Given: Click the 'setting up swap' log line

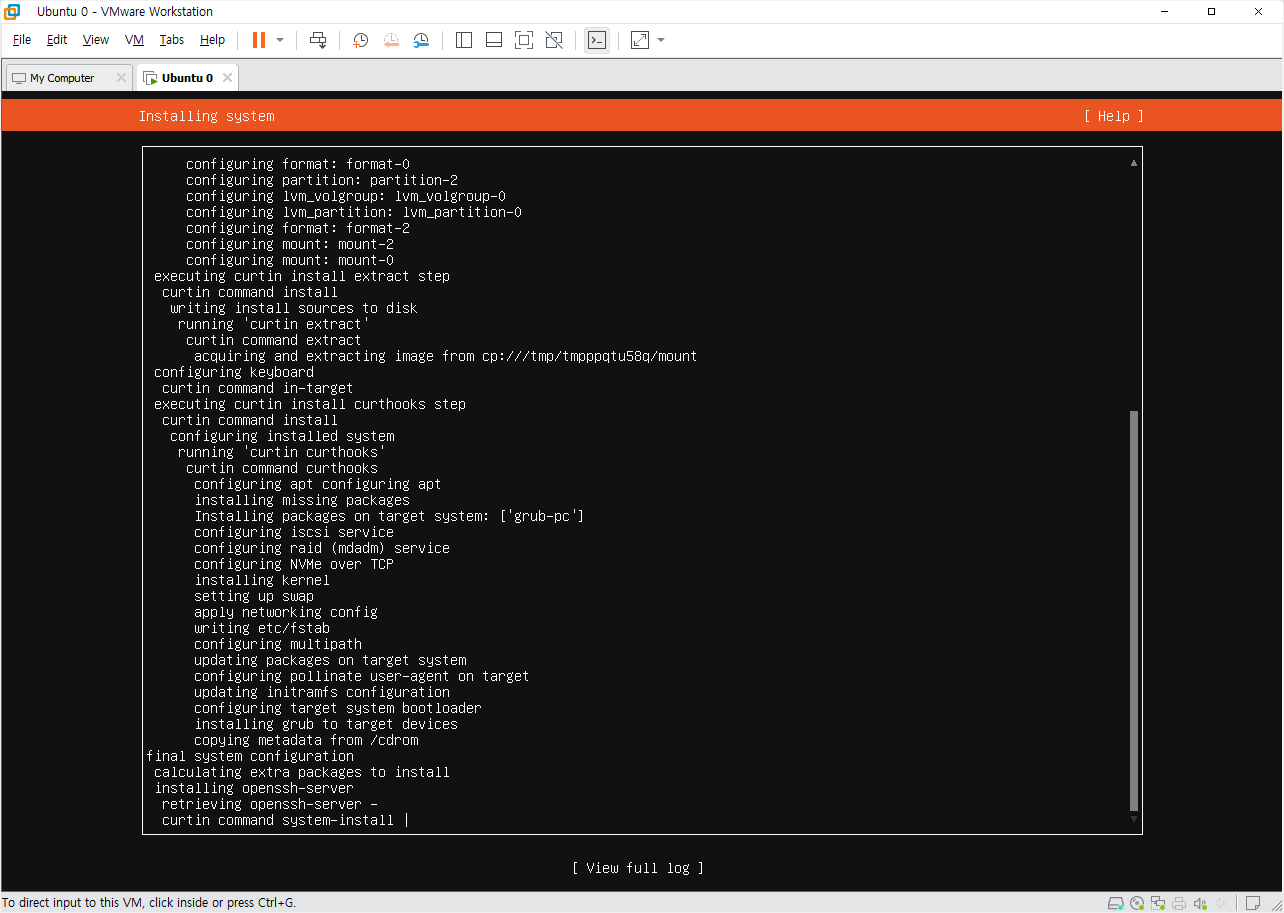Looking at the screenshot, I should (254, 596).
